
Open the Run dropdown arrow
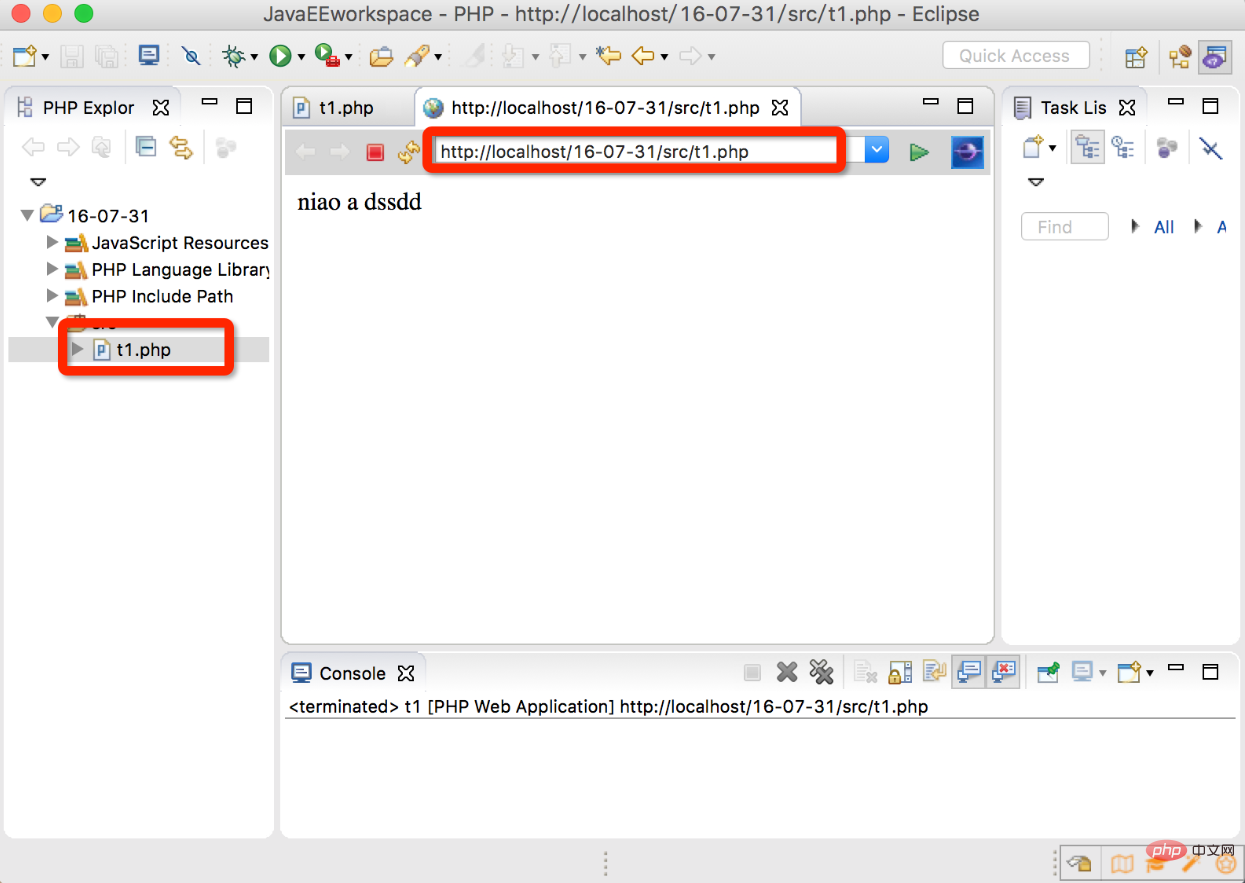(x=300, y=58)
